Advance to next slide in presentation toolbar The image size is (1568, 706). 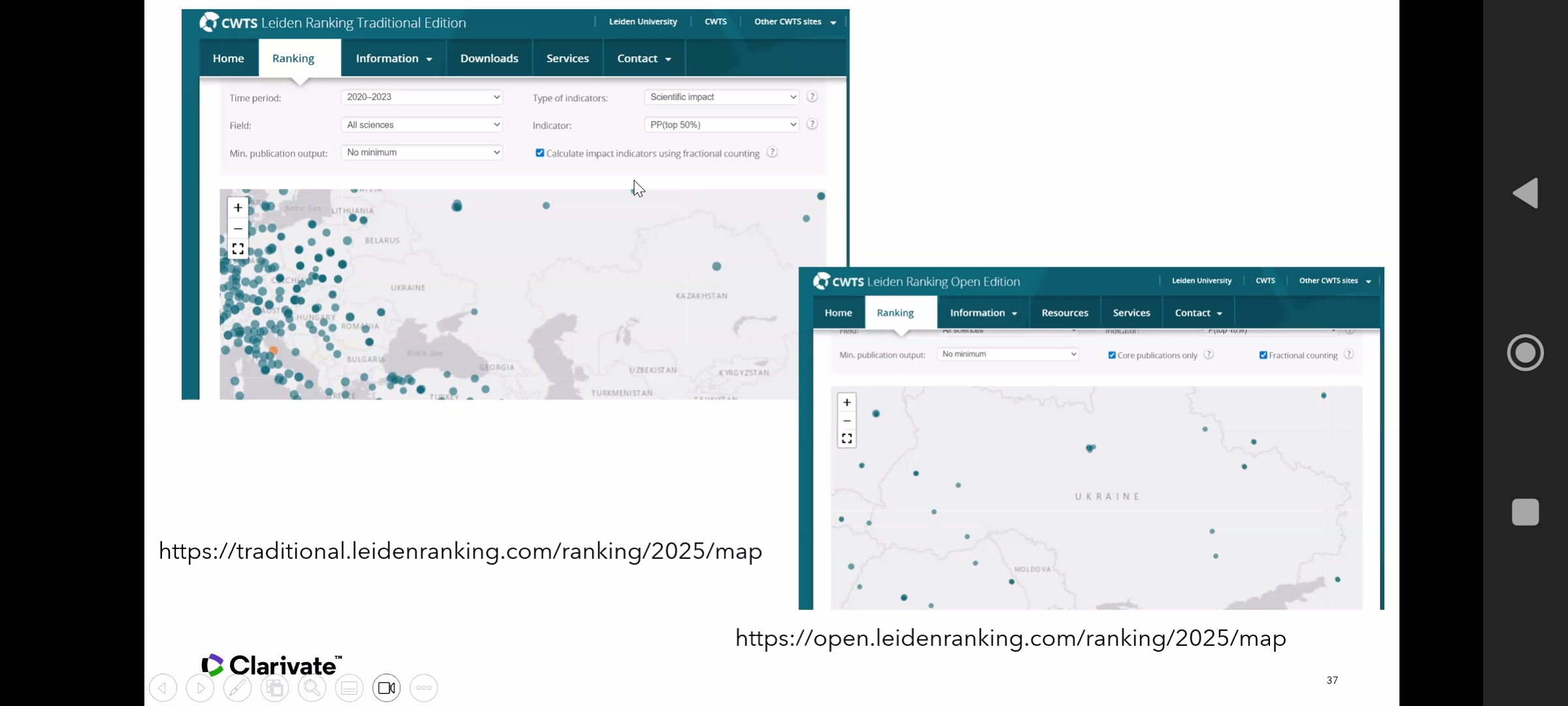(200, 688)
